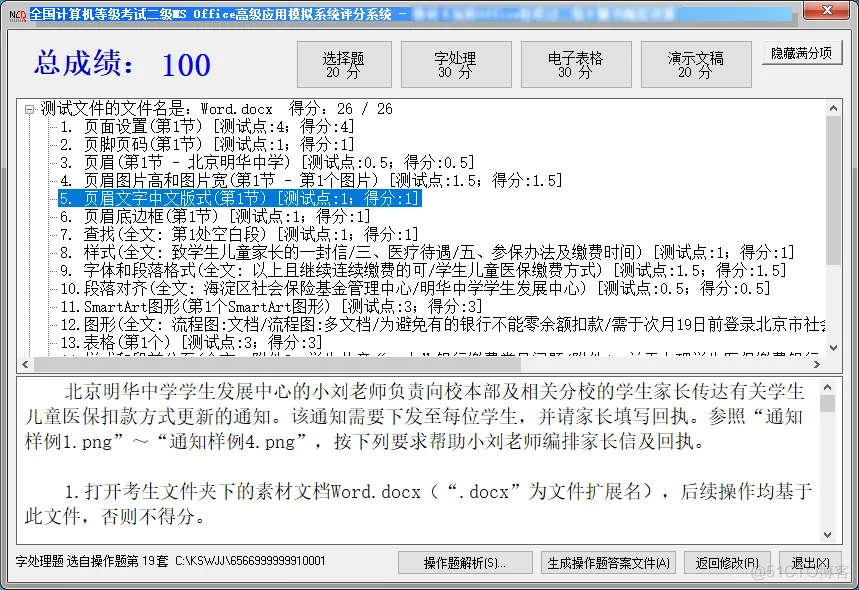Viewport: 859px width, 590px height.
Task: Select item 11 SmartArt图形
Action: [271, 306]
